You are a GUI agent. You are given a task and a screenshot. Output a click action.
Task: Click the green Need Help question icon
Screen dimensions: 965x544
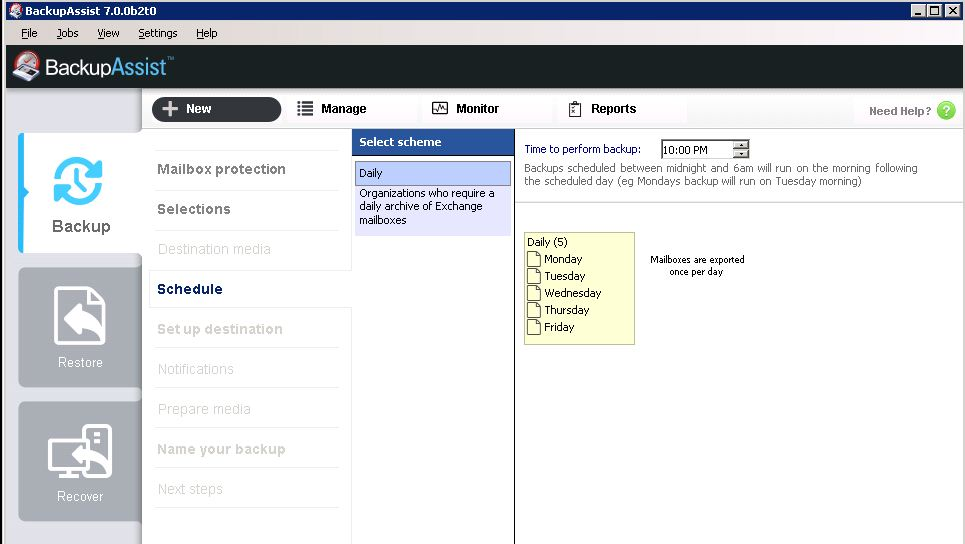[946, 111]
